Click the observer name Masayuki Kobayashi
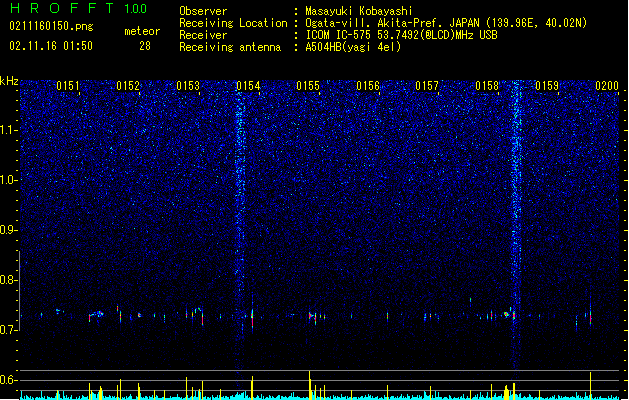 359,11
